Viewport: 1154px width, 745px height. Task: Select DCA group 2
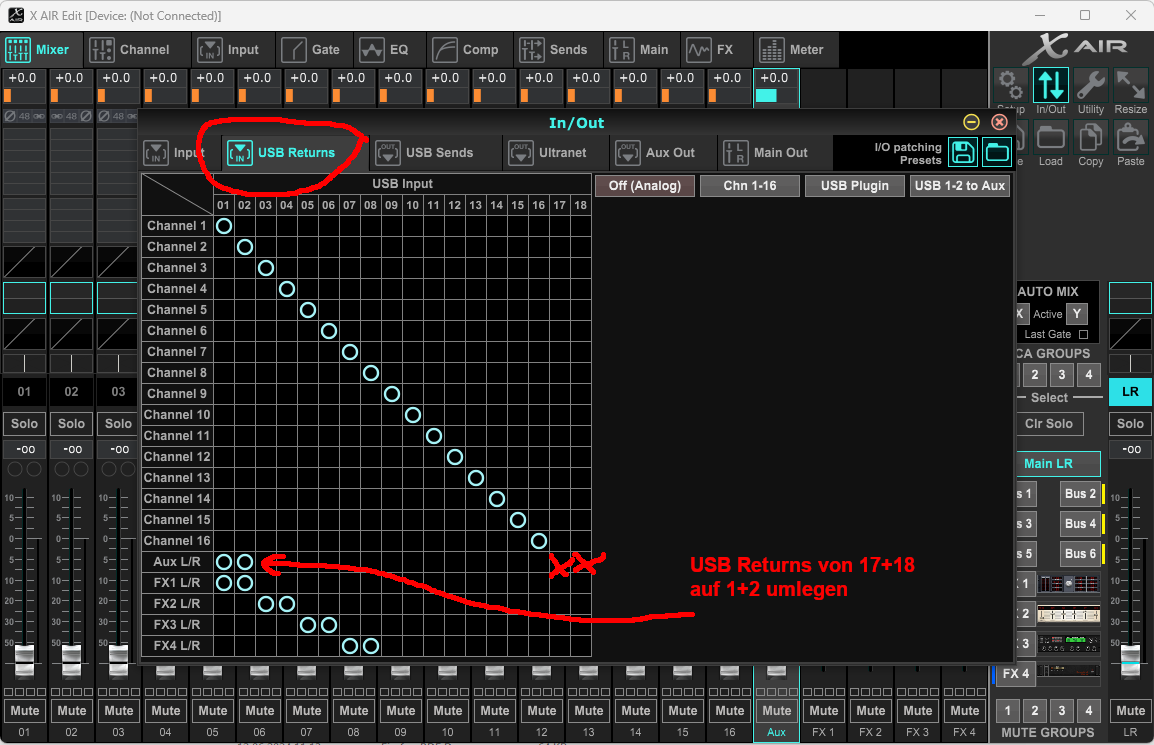pyautogui.click(x=1035, y=374)
